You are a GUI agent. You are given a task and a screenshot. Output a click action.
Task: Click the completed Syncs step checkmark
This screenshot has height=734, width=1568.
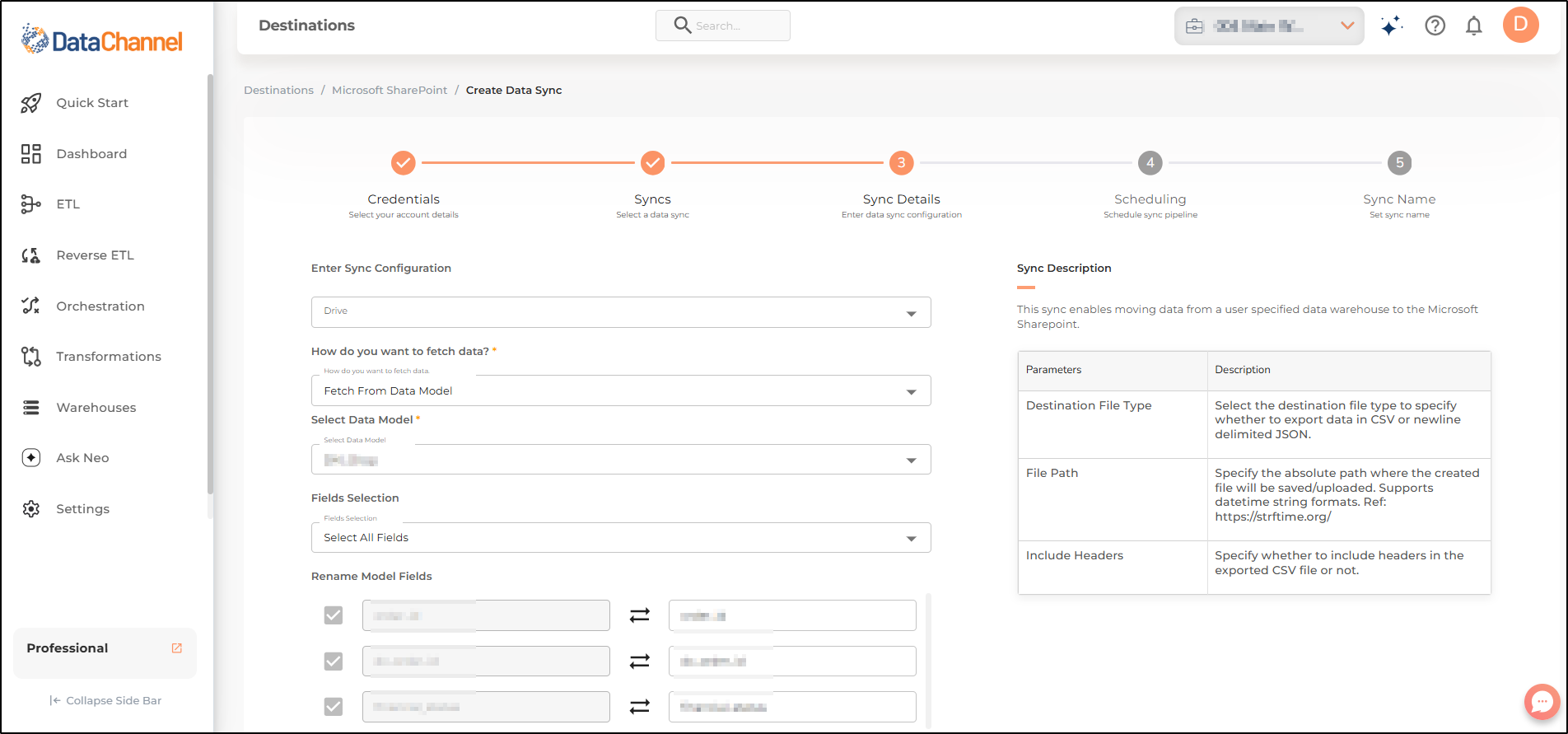point(653,163)
